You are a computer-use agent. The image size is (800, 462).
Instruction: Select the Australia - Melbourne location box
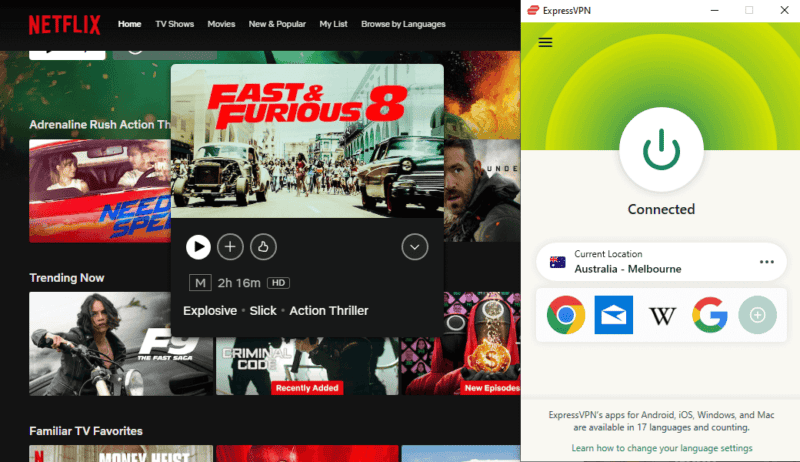[x=661, y=262]
